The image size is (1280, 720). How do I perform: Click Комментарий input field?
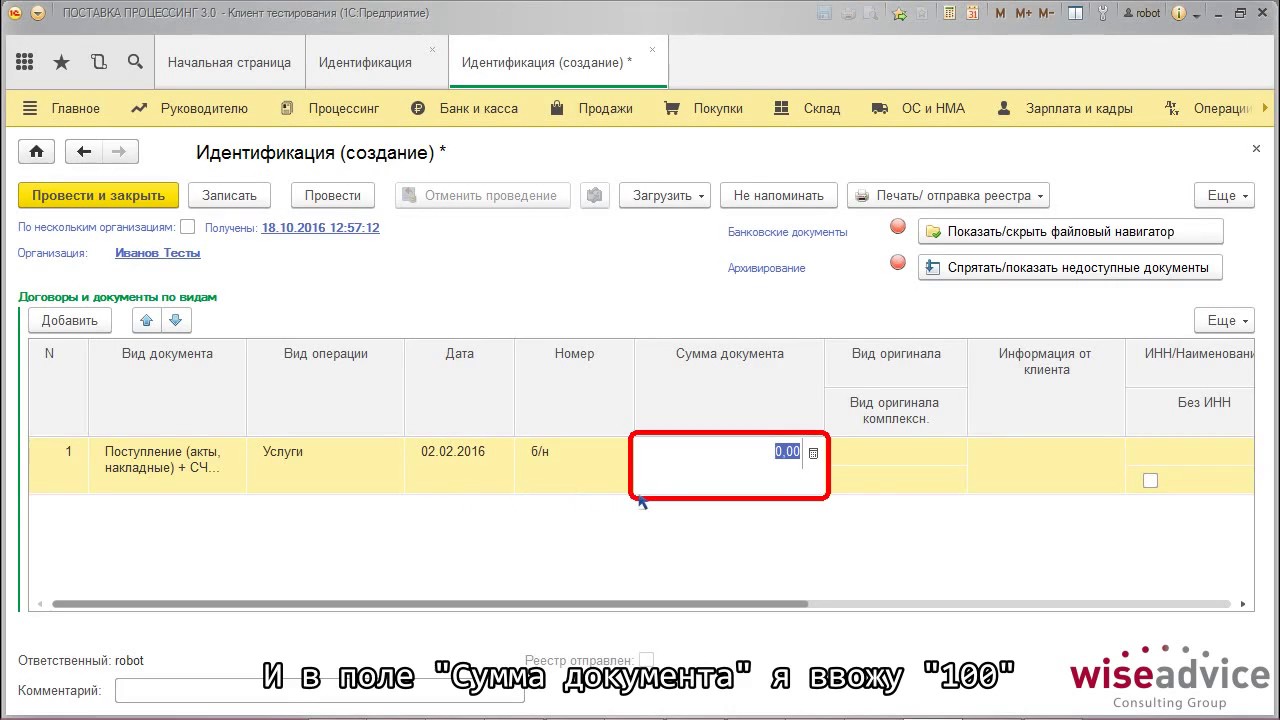click(320, 690)
